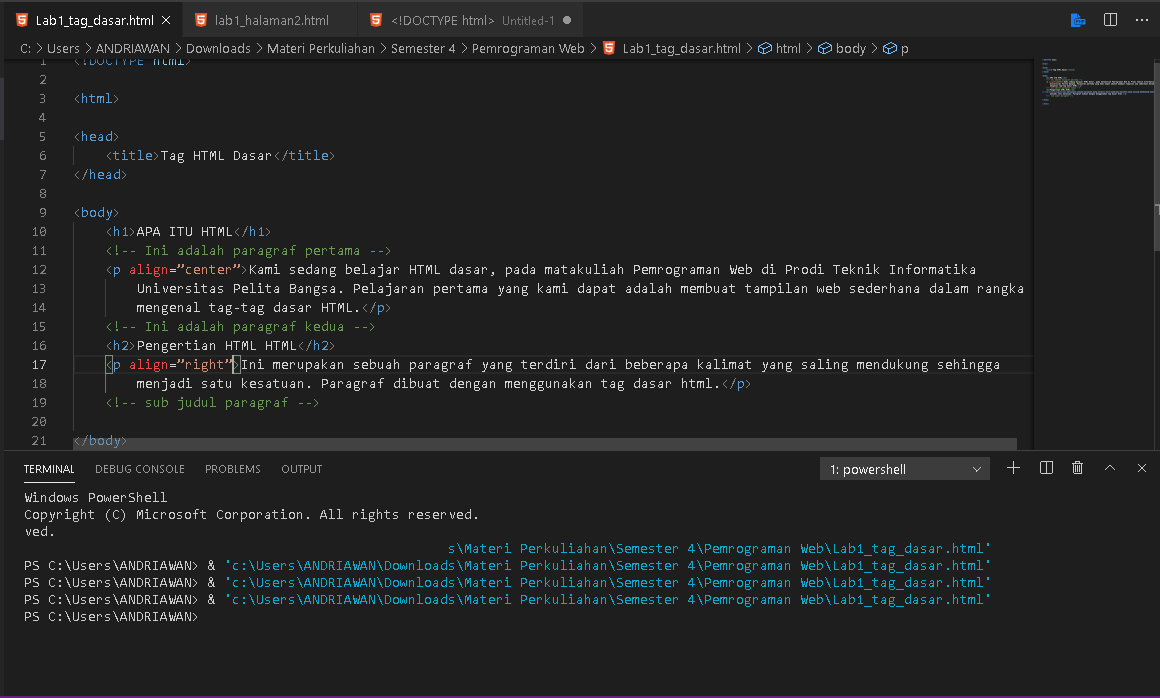Click last terminal prompt PS C:\Users\ANDRIAWAN>

[111, 617]
